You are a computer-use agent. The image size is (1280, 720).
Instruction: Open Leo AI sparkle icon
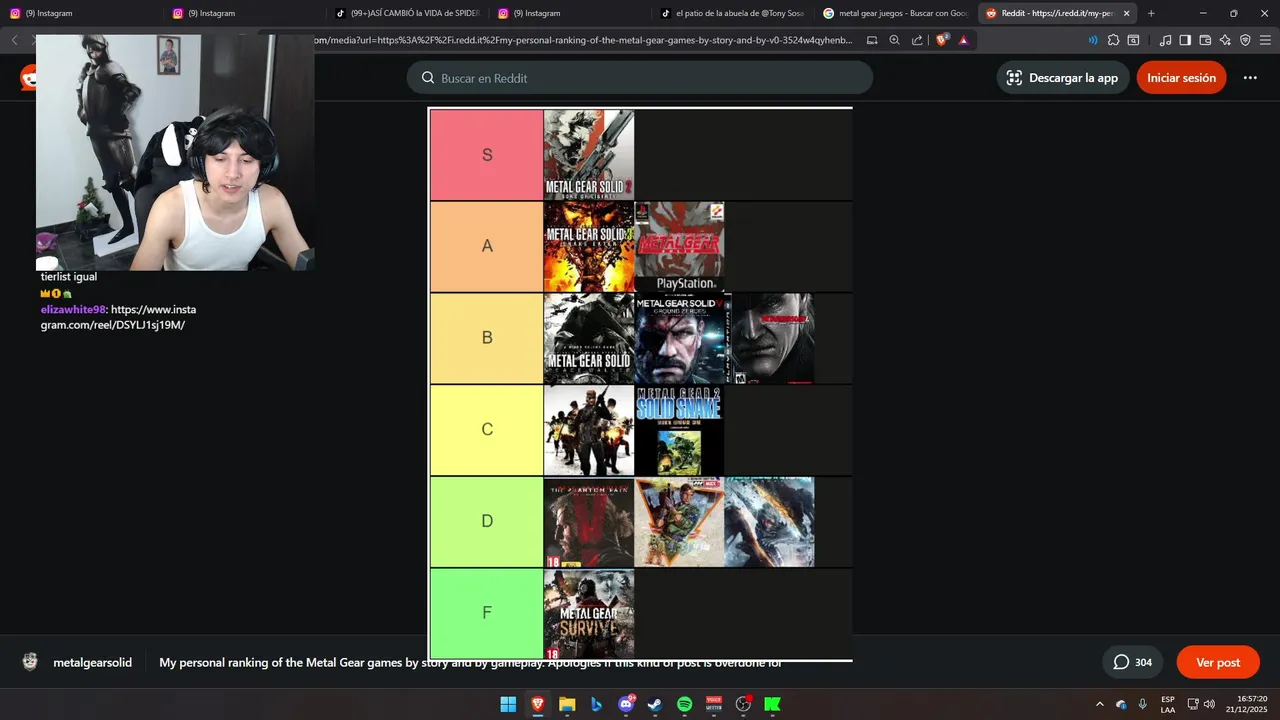pos(1225,40)
